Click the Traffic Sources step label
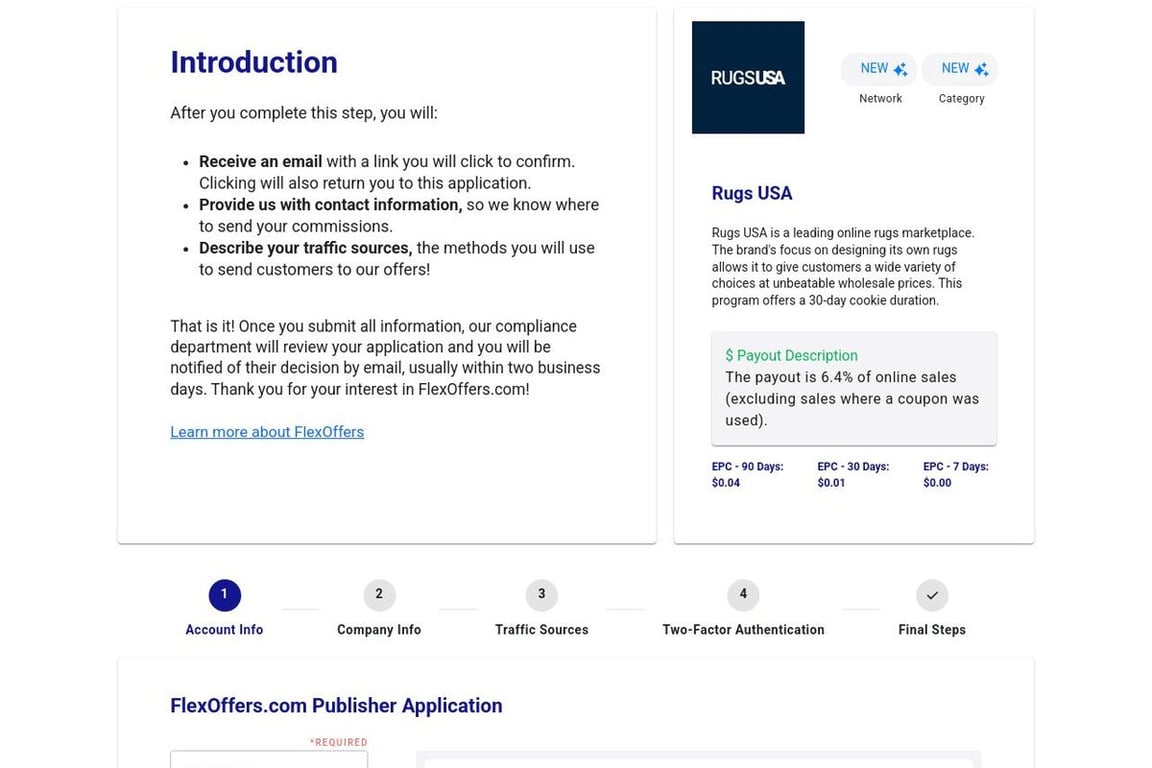 541,630
